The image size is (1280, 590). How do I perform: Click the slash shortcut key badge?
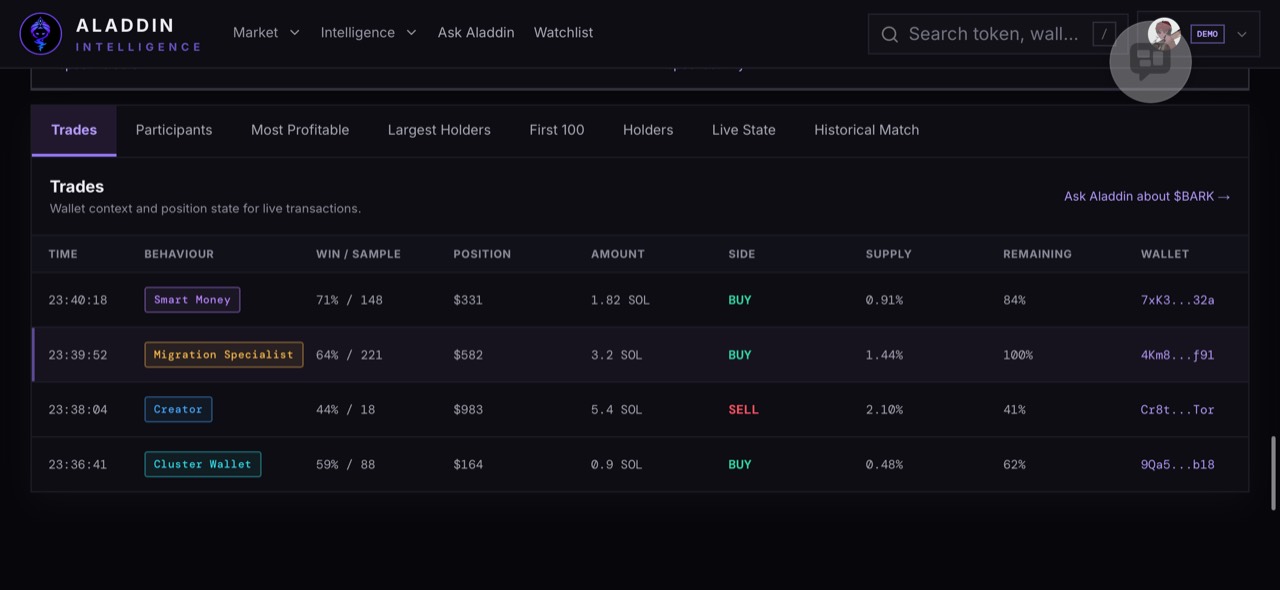point(1104,34)
